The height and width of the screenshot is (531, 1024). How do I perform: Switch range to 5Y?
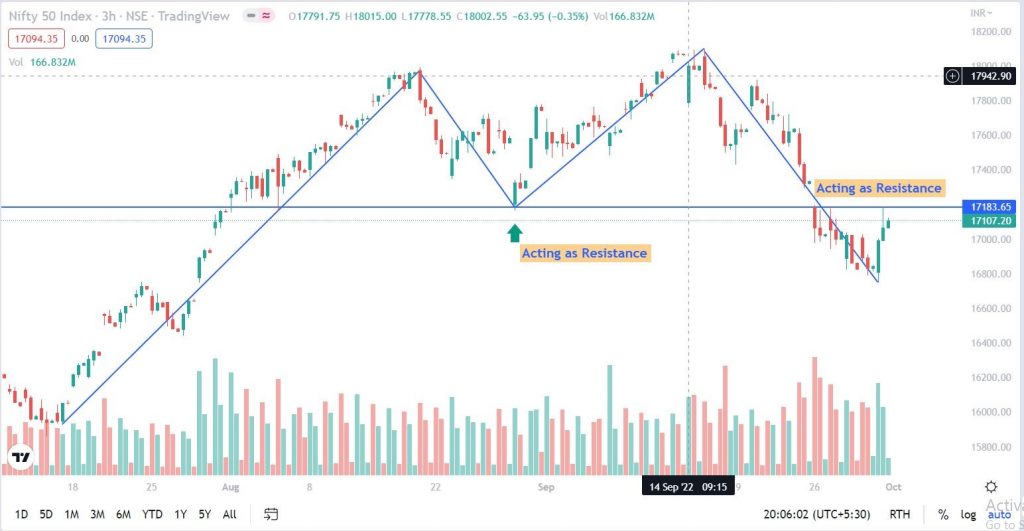click(x=204, y=515)
